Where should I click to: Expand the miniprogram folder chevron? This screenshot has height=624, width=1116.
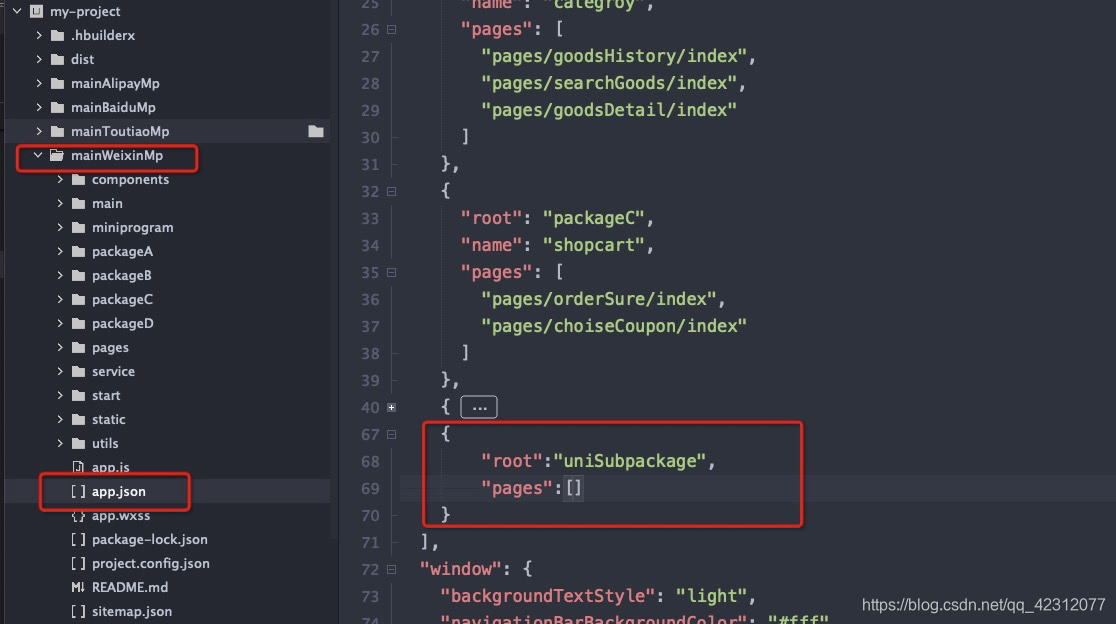[60, 227]
